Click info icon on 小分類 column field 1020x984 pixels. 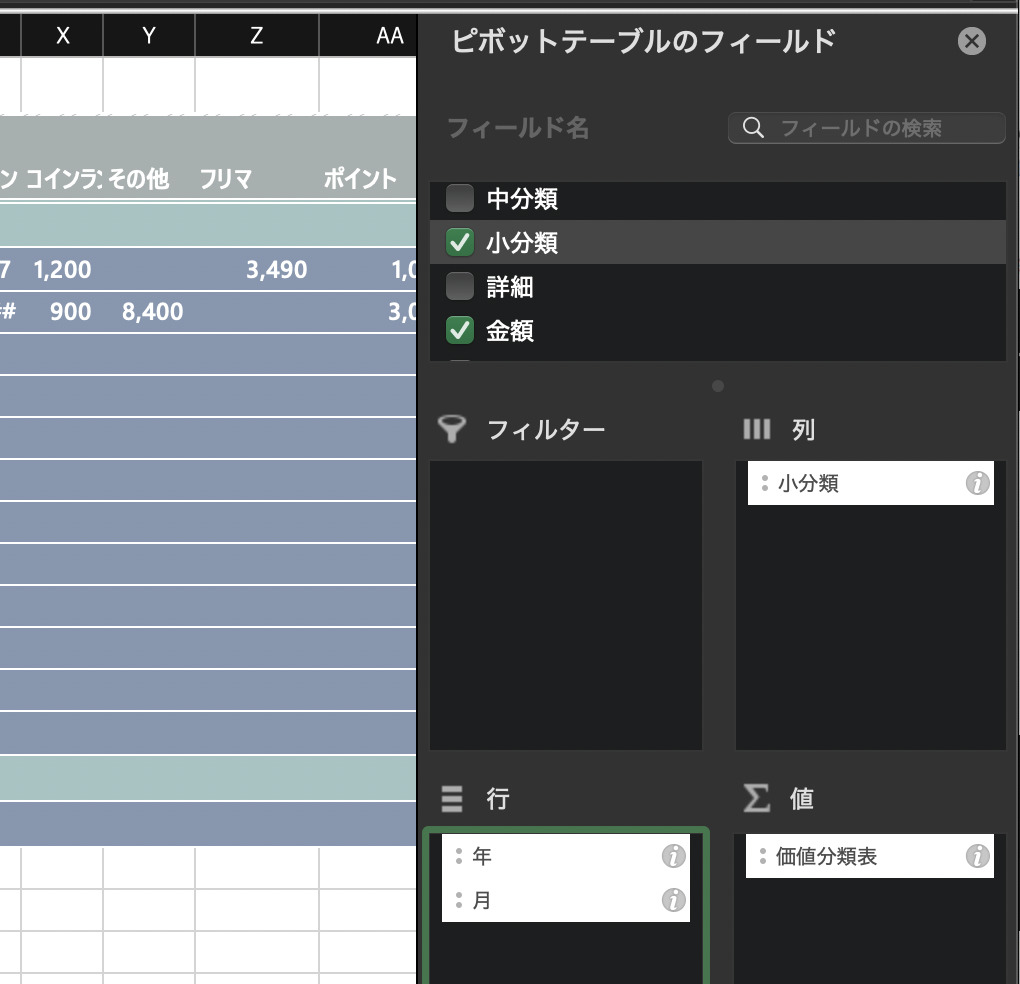tap(976, 484)
